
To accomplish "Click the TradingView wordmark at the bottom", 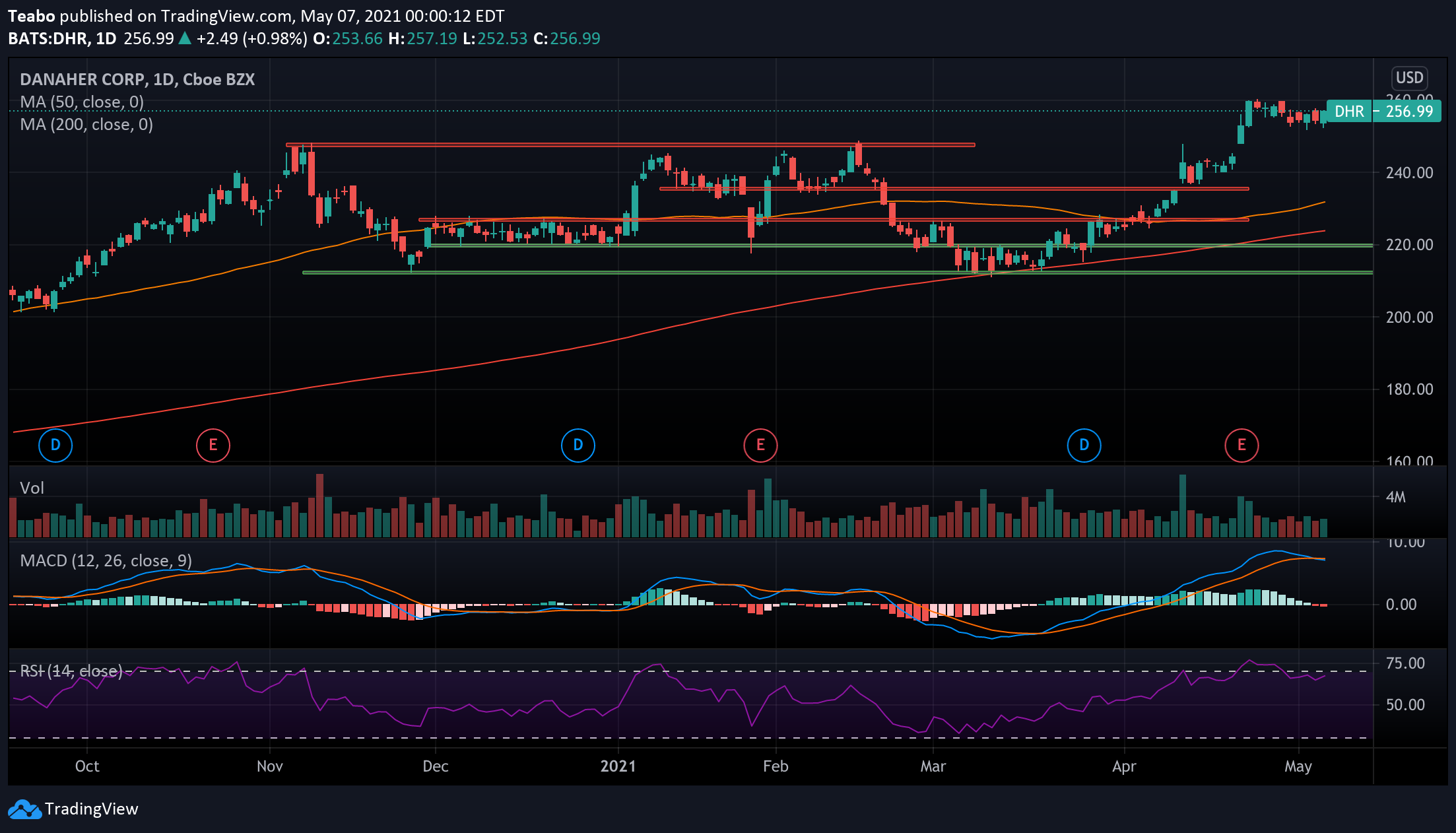I will (x=92, y=809).
